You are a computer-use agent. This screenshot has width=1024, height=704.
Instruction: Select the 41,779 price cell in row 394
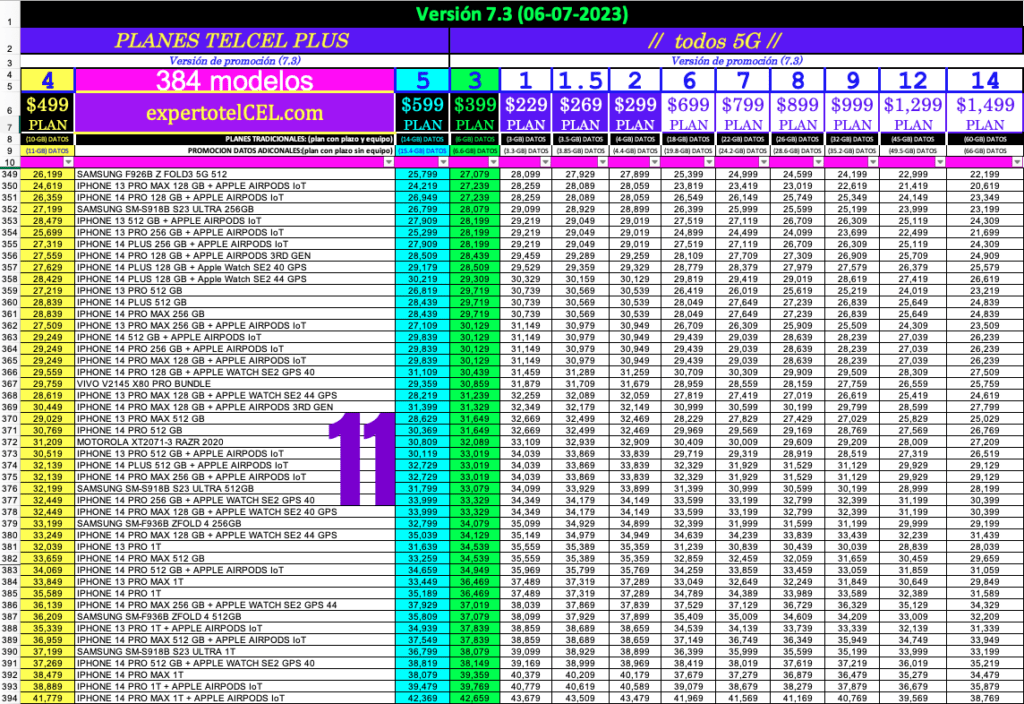click(x=48, y=698)
